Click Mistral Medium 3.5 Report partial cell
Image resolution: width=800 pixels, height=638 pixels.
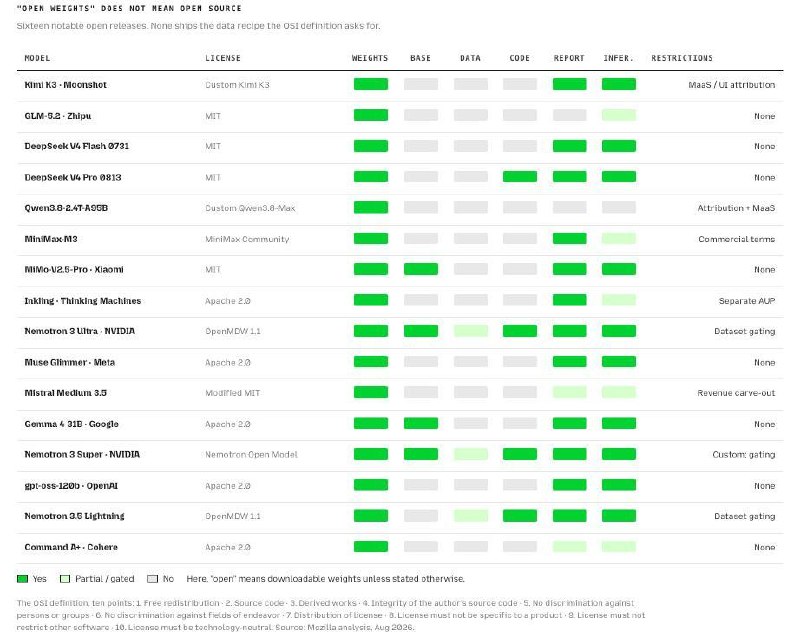pos(569,392)
